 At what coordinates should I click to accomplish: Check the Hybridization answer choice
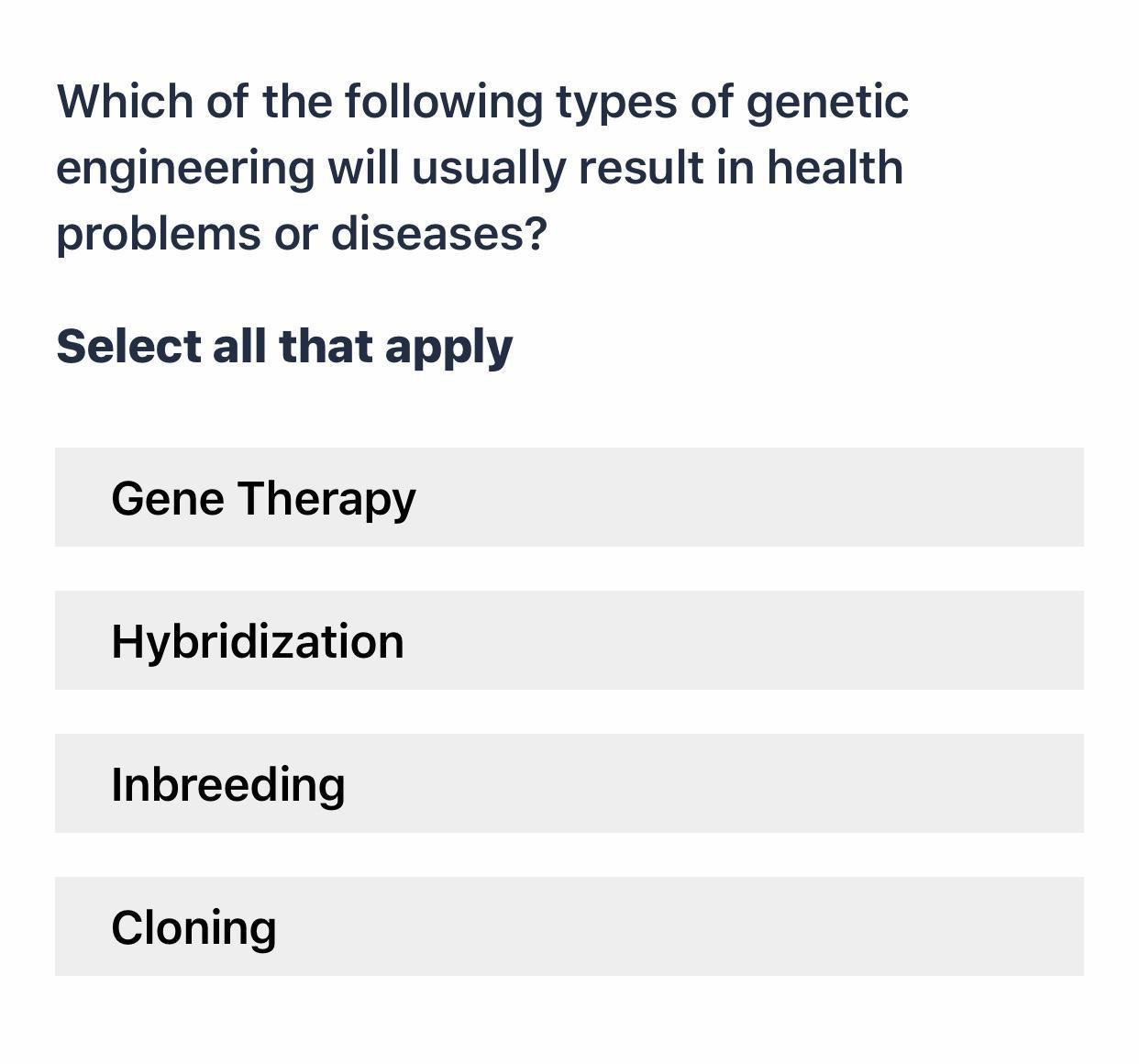[x=569, y=640]
